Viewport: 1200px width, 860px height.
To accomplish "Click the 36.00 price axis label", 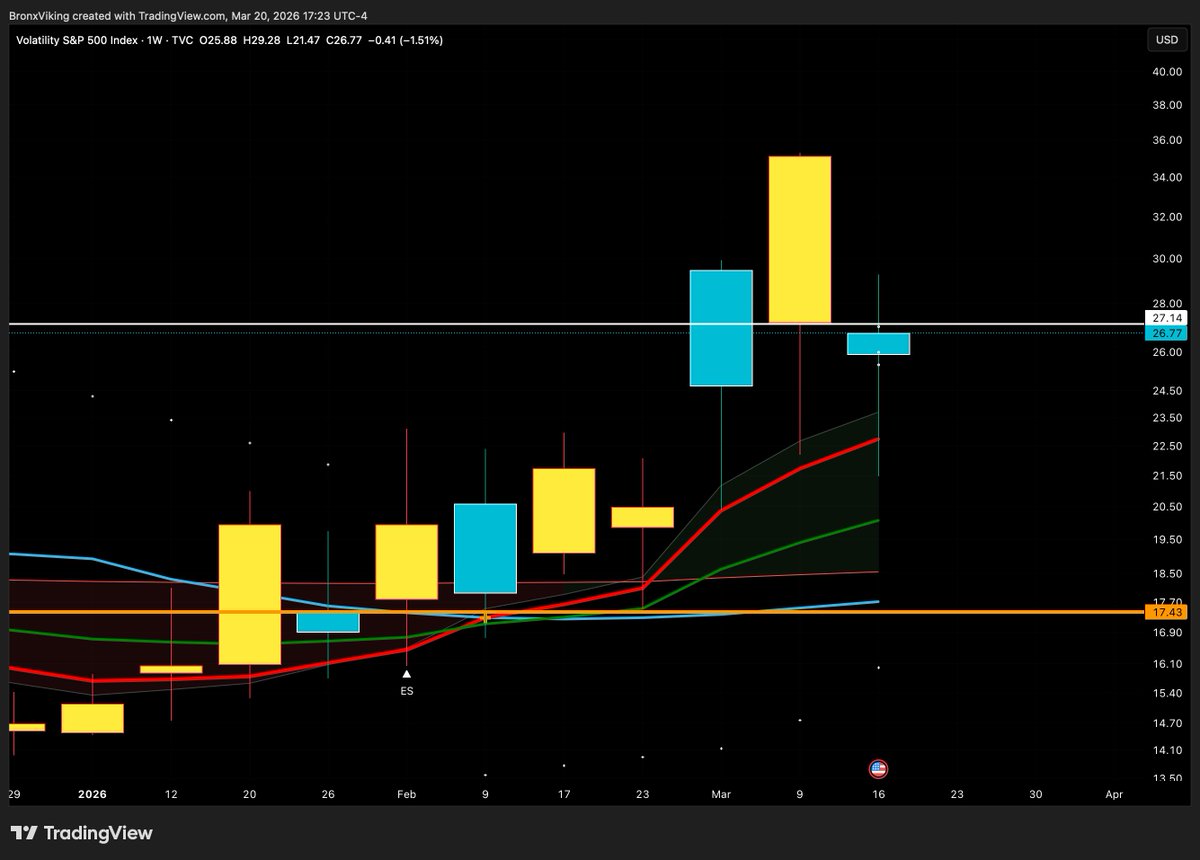I will pyautogui.click(x=1167, y=140).
